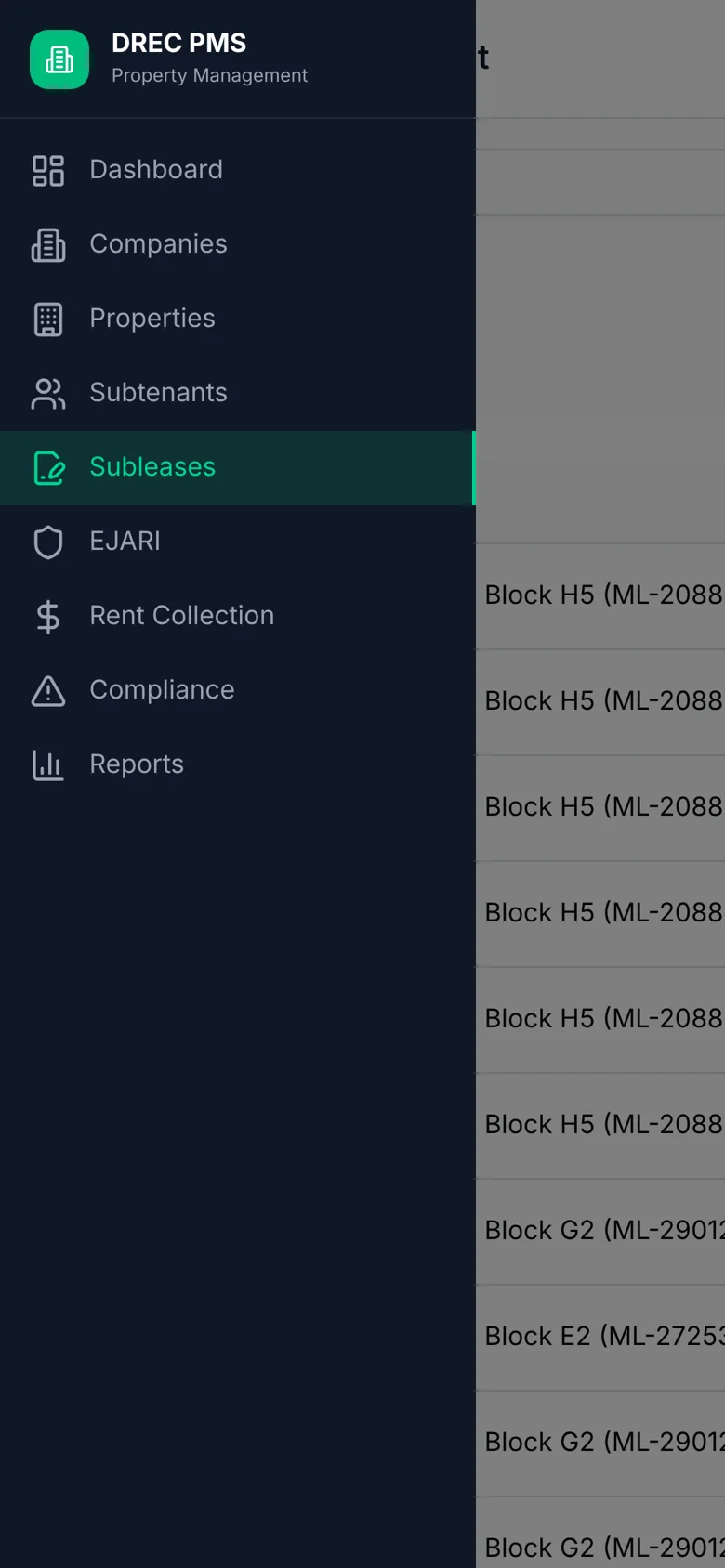This screenshot has width=725, height=1568.
Task: Click the Subtenants people icon
Action: pos(48,394)
